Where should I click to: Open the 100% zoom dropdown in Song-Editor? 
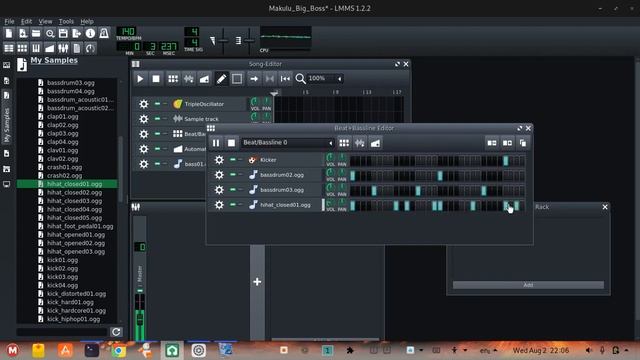pos(325,78)
